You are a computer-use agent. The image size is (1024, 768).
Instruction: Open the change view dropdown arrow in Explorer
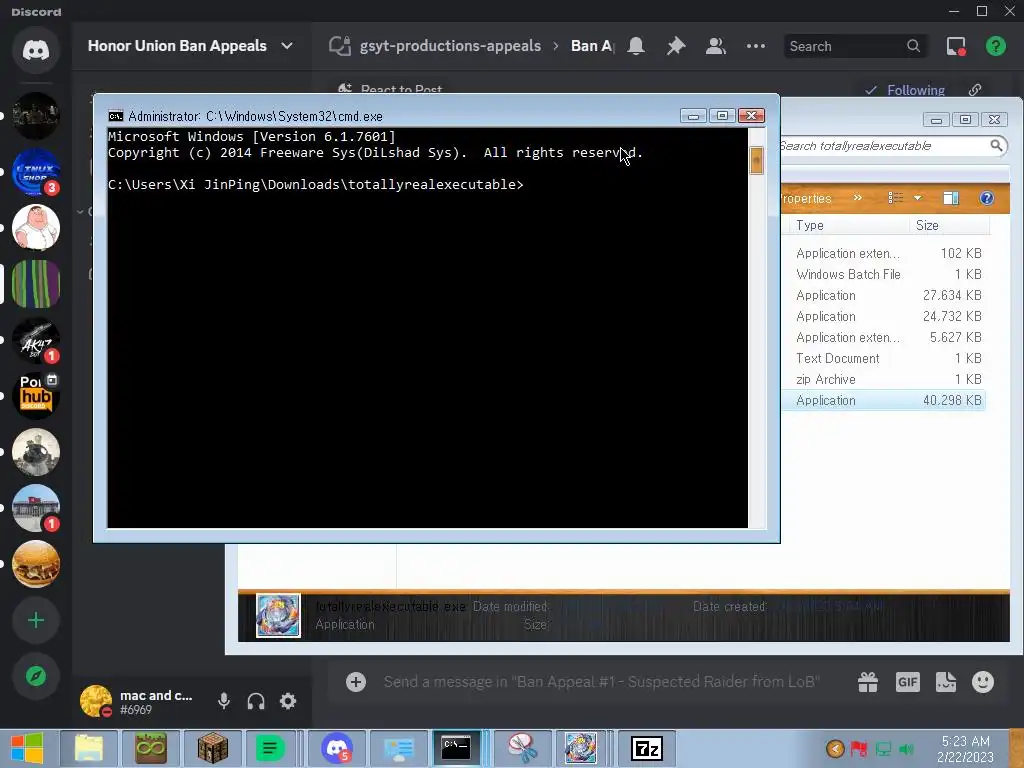[x=918, y=198]
